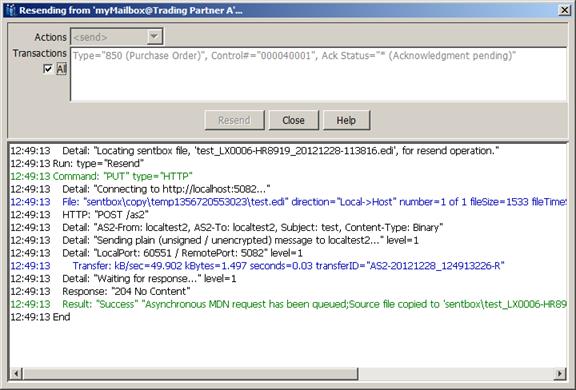Click the left arrow of horizontal scrollbar
Viewport: 576px width, 390px height.
[x=16, y=374]
